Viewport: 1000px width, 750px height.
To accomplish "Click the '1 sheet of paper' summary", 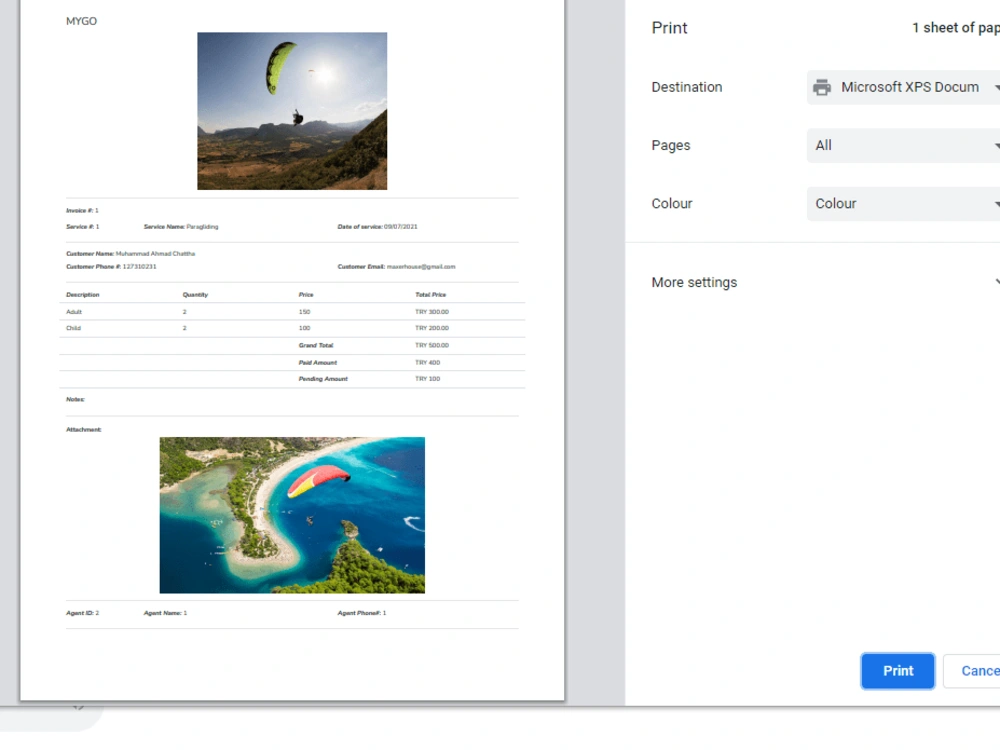I will (x=955, y=28).
